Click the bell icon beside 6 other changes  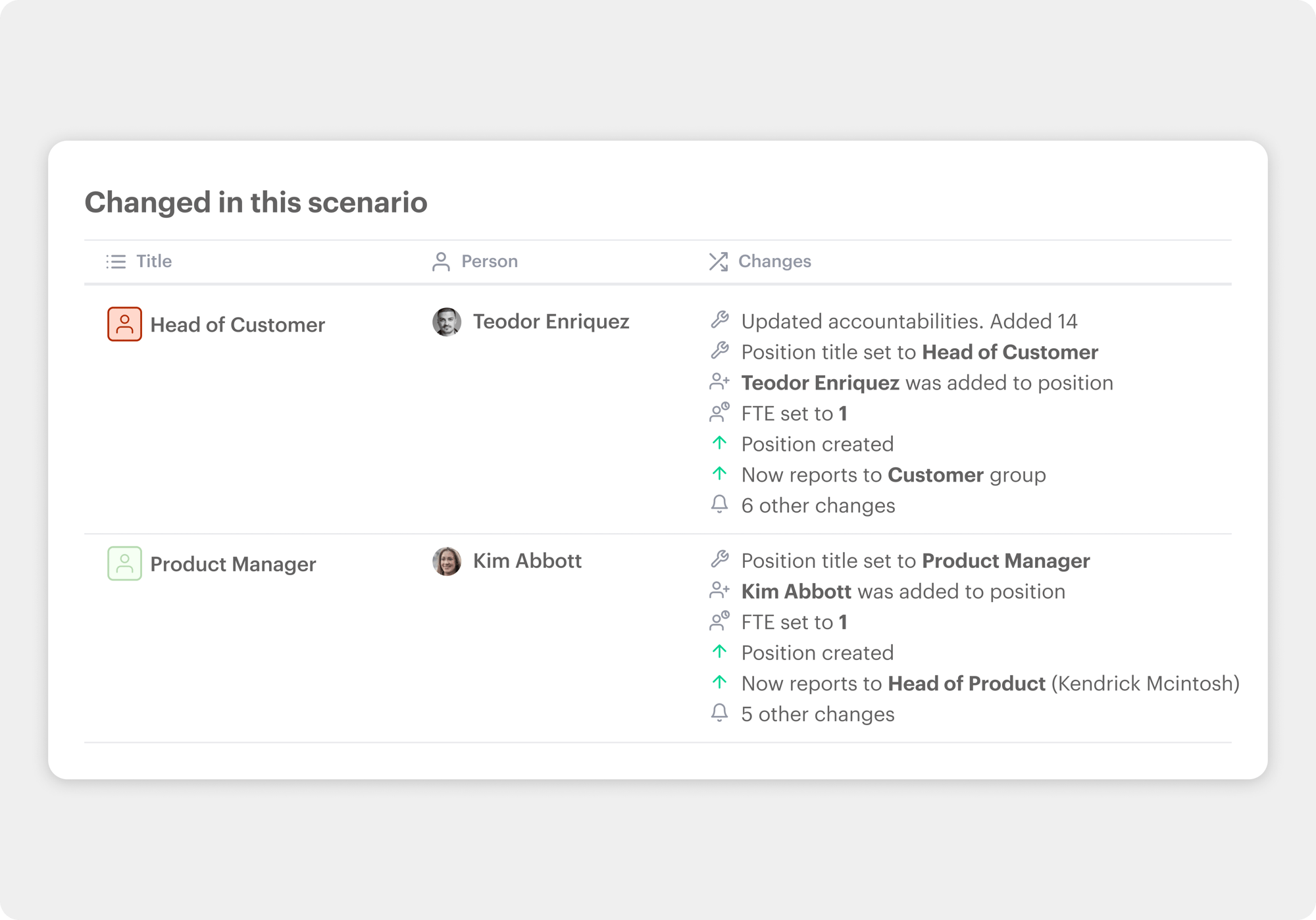[x=720, y=505]
